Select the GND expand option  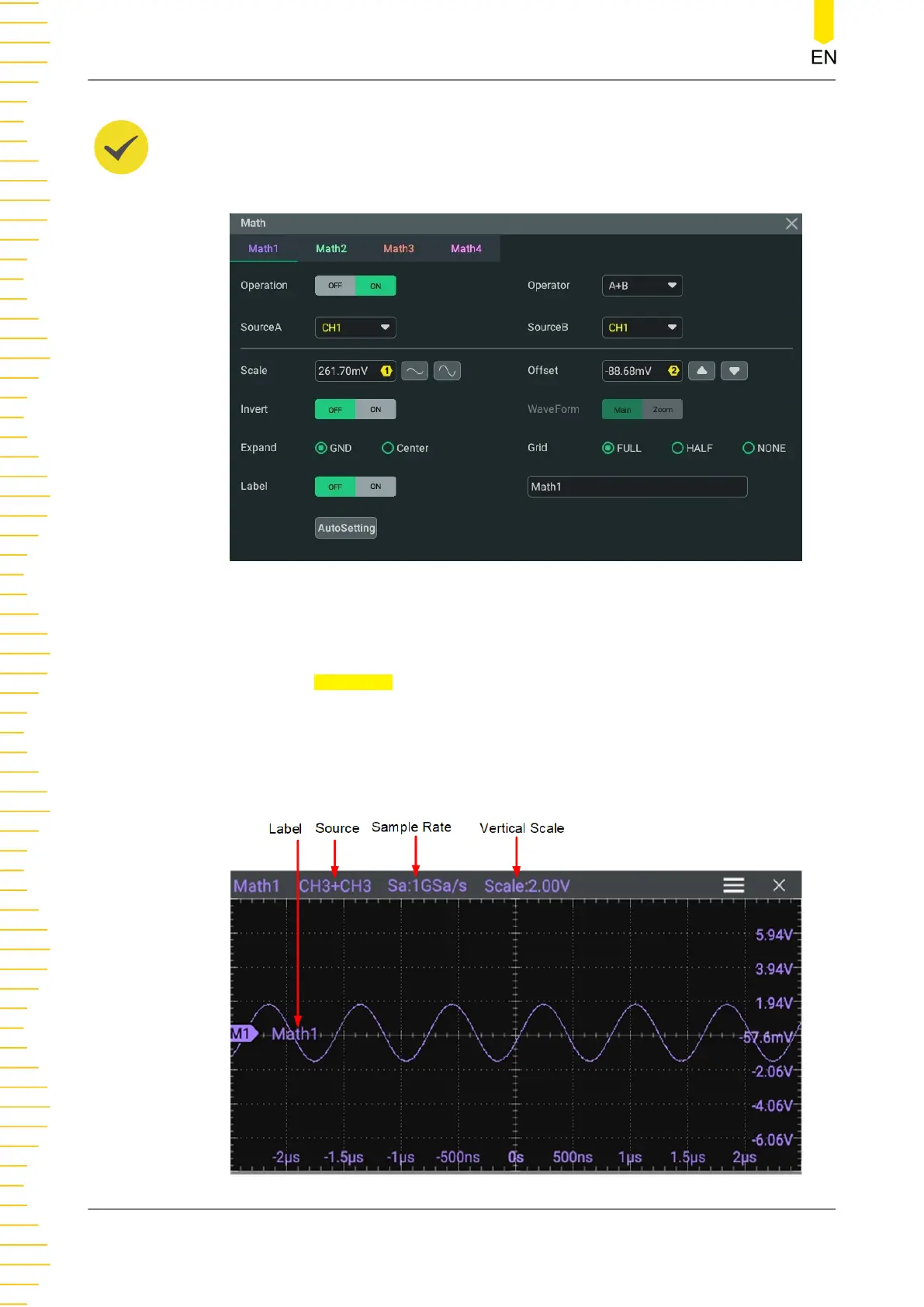334,448
